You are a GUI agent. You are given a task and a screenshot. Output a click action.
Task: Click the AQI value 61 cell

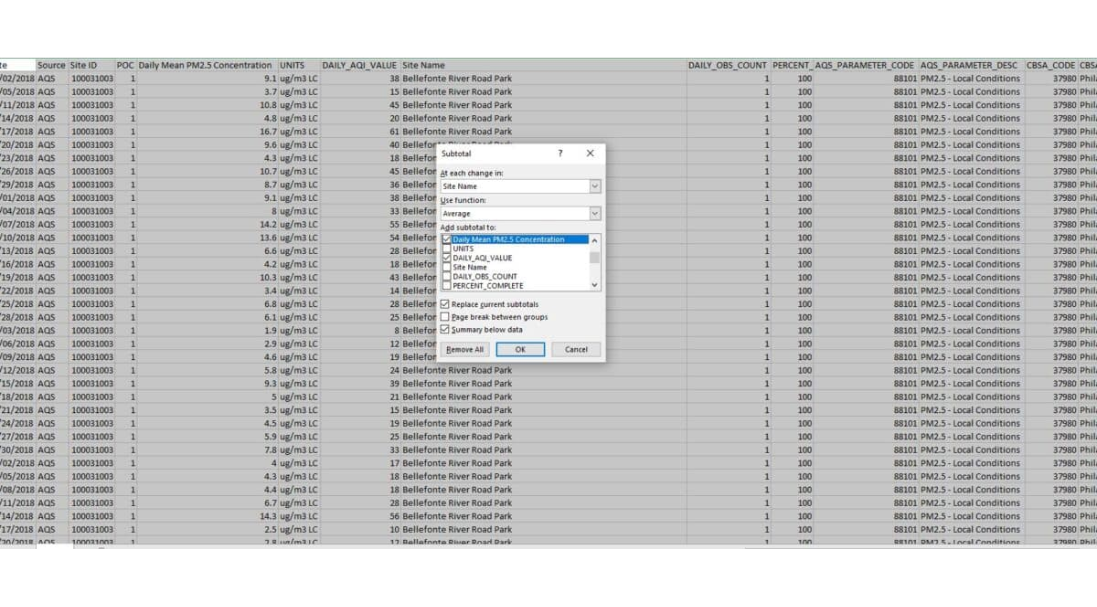point(360,131)
